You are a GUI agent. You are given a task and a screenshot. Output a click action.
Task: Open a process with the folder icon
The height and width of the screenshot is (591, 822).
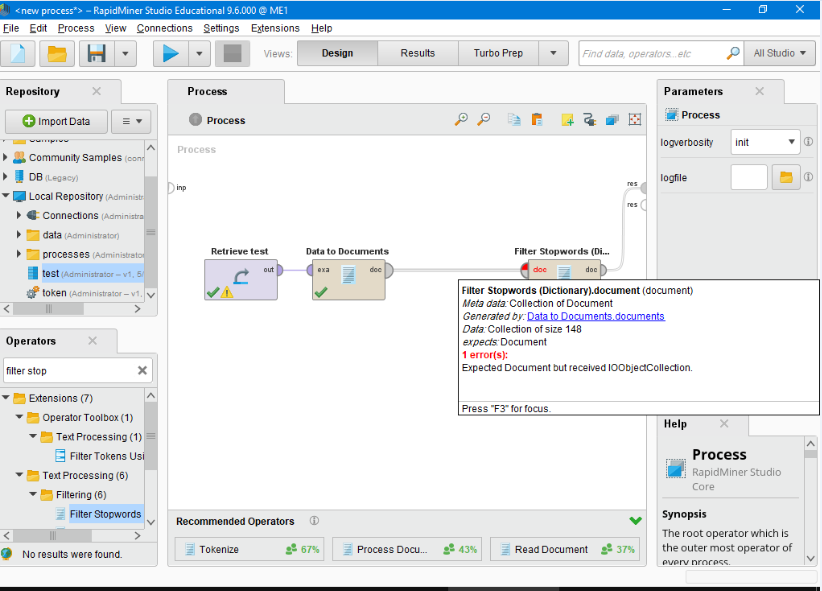click(57, 53)
